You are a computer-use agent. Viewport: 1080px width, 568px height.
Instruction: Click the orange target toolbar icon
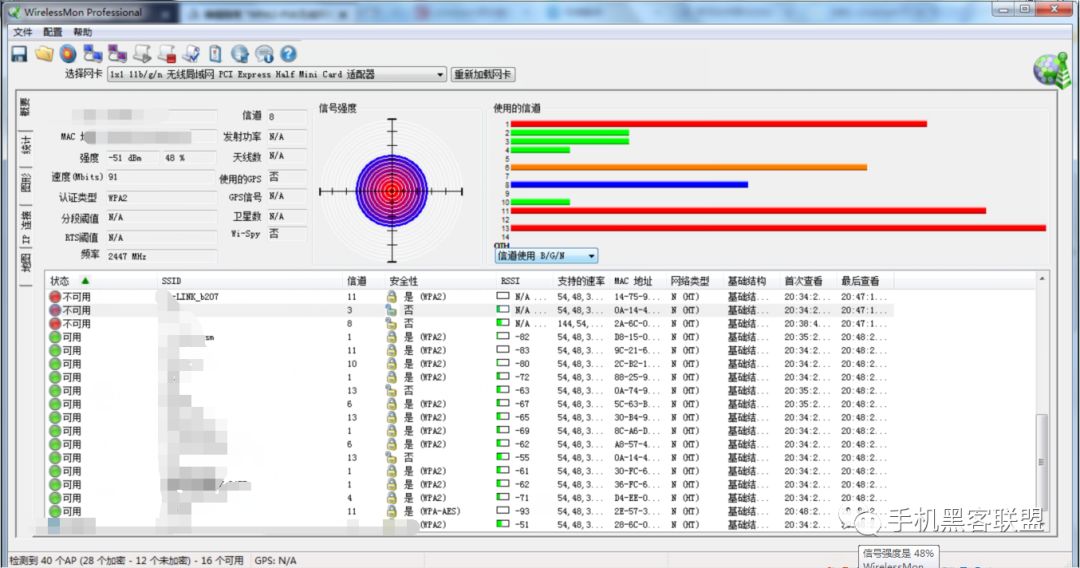click(68, 54)
